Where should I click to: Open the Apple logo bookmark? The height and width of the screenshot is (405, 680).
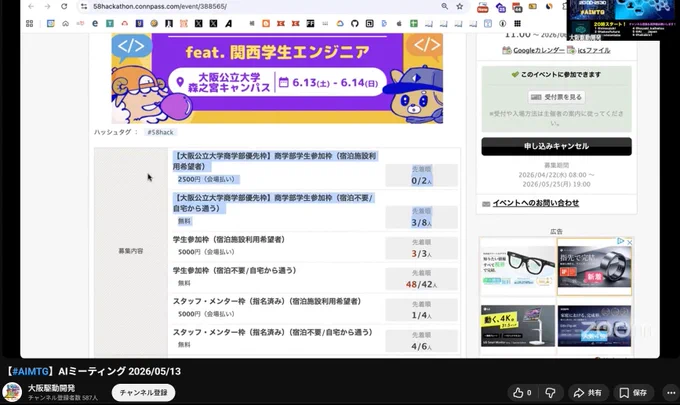[x=399, y=23]
